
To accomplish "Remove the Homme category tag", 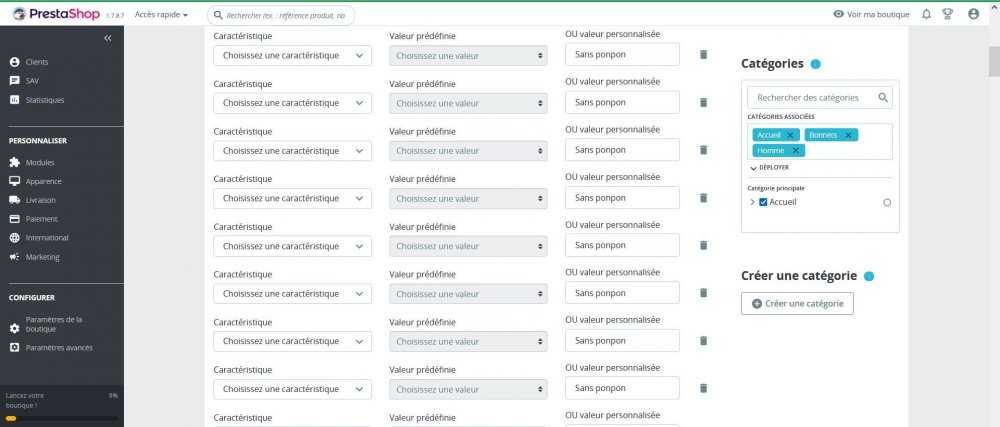I will (796, 150).
